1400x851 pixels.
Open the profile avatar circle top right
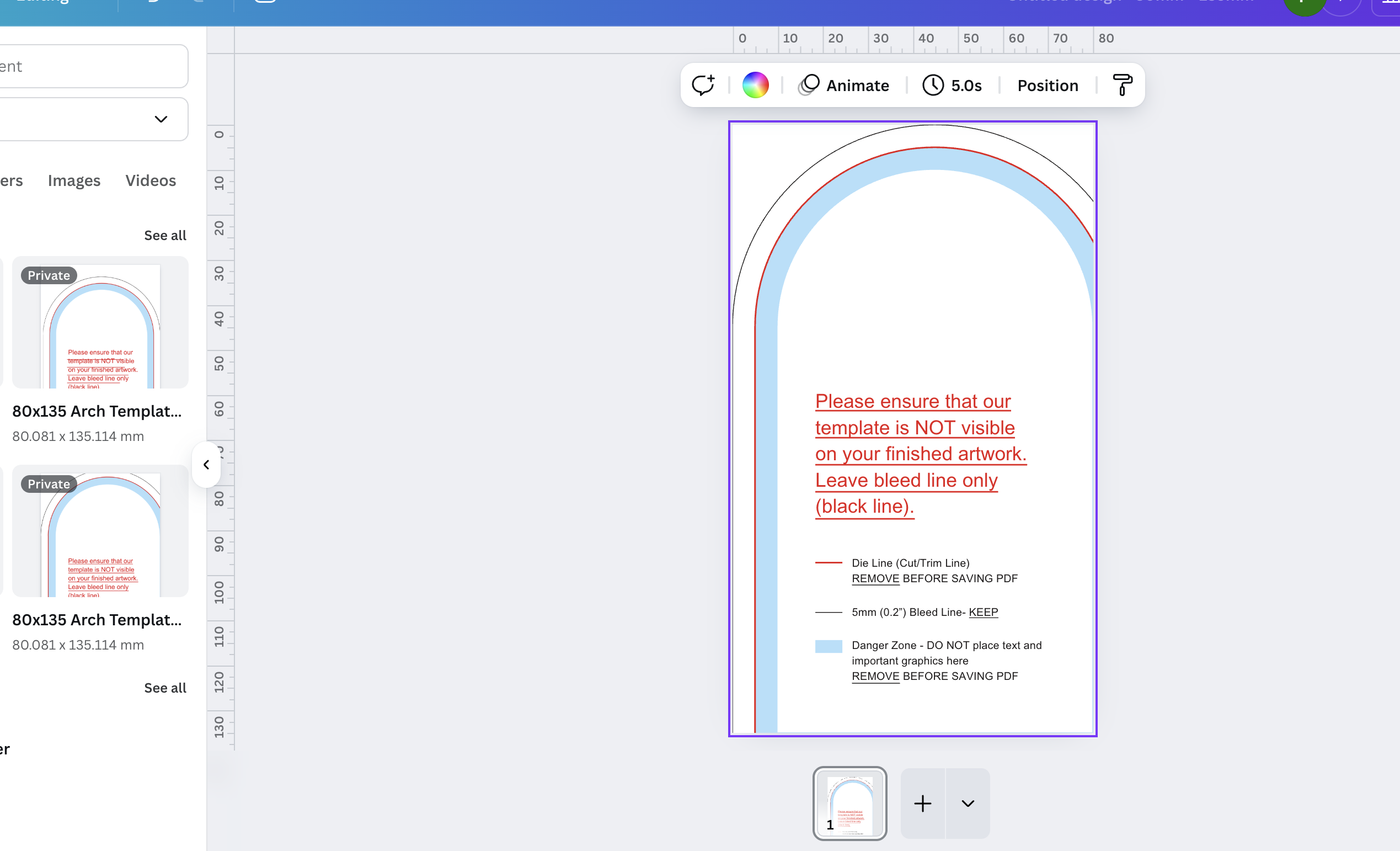click(x=1342, y=3)
